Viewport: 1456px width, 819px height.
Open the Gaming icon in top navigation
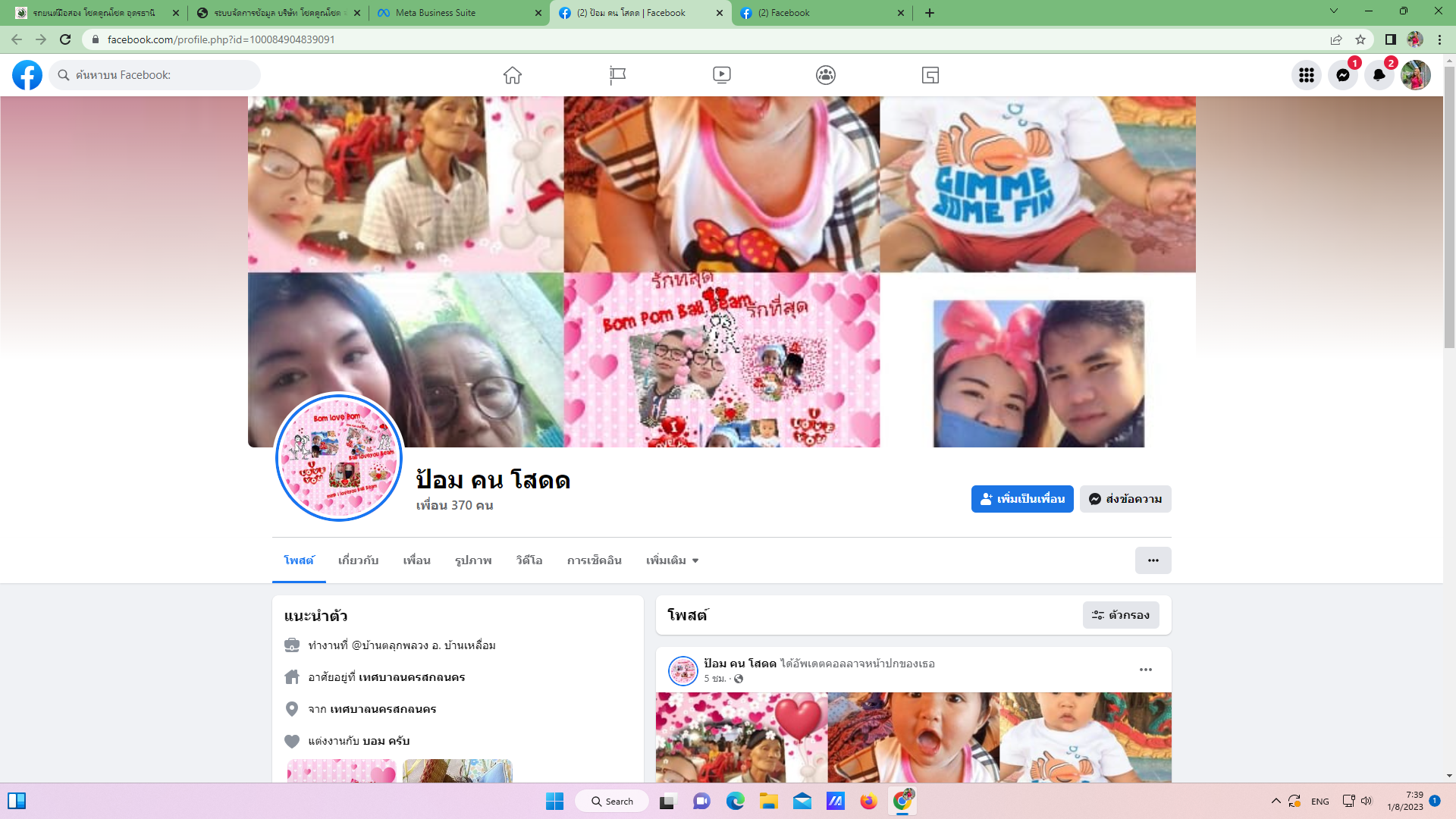point(930,75)
